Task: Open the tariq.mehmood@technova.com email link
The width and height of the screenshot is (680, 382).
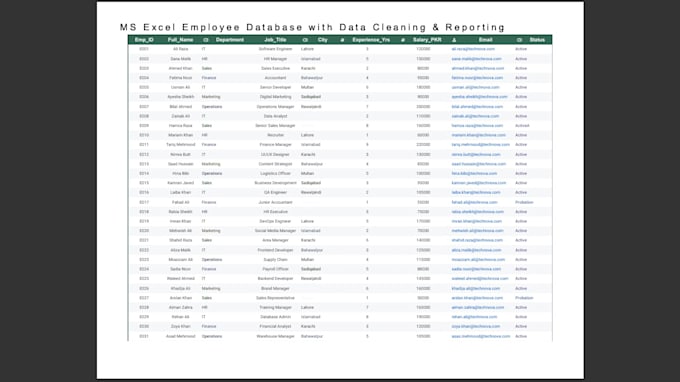Action: pyautogui.click(x=481, y=145)
